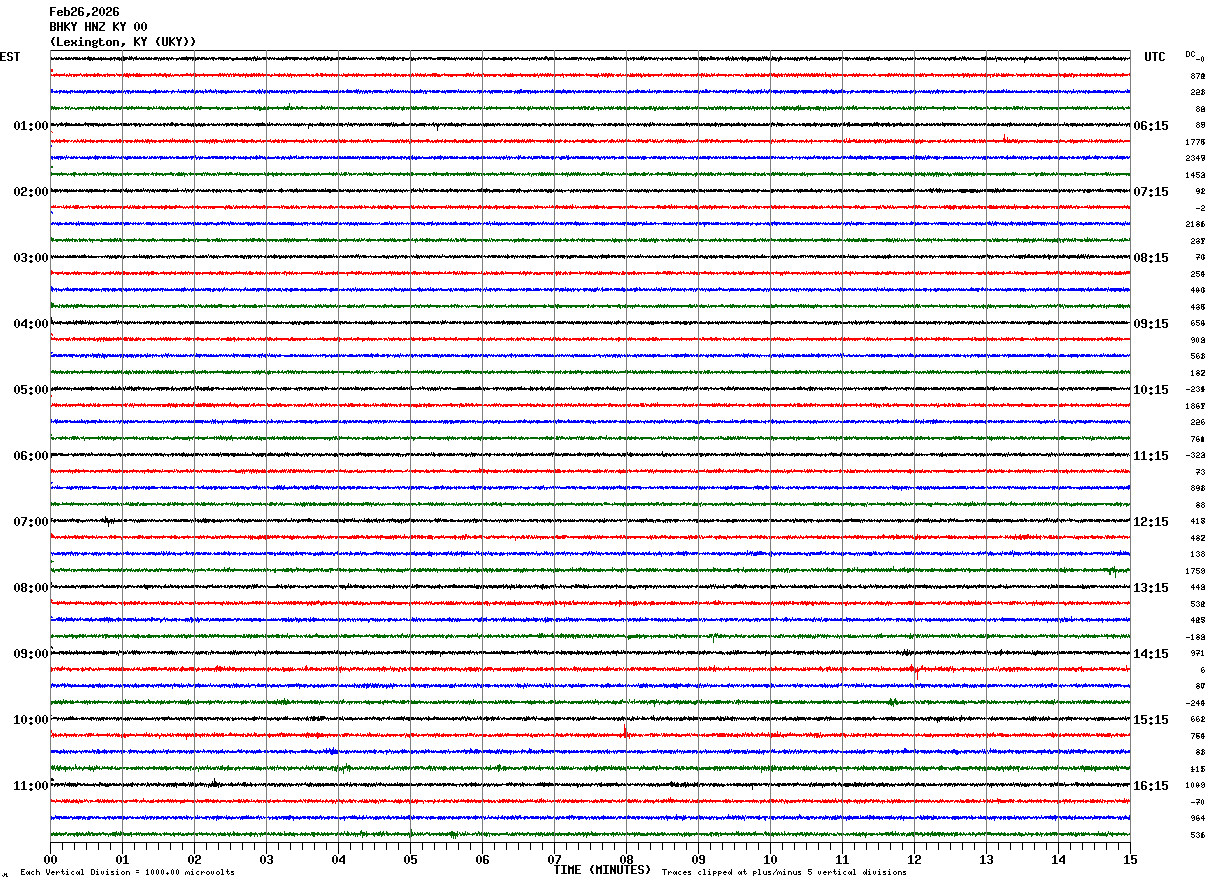Click minute 11 on the time axis
The image size is (1210, 886).
(842, 859)
